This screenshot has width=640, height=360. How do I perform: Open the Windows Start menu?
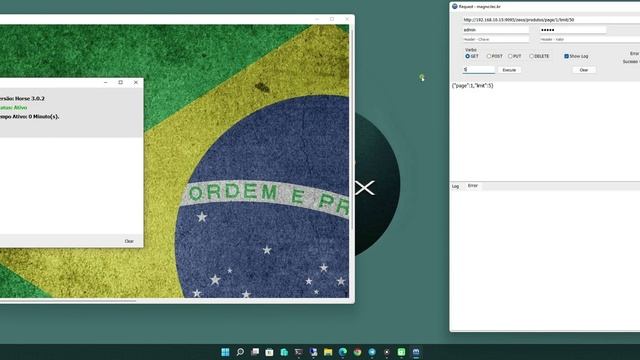pos(225,352)
